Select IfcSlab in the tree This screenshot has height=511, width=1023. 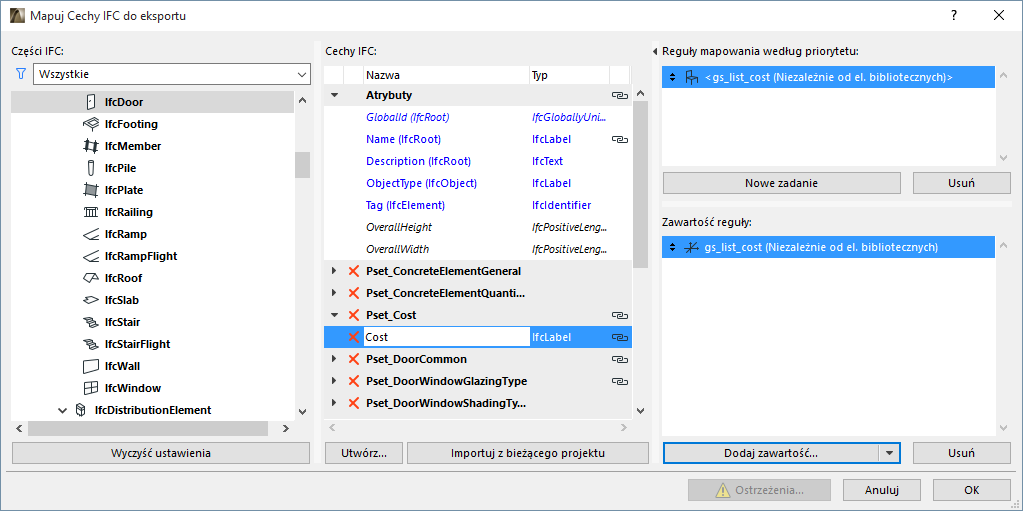(x=121, y=300)
